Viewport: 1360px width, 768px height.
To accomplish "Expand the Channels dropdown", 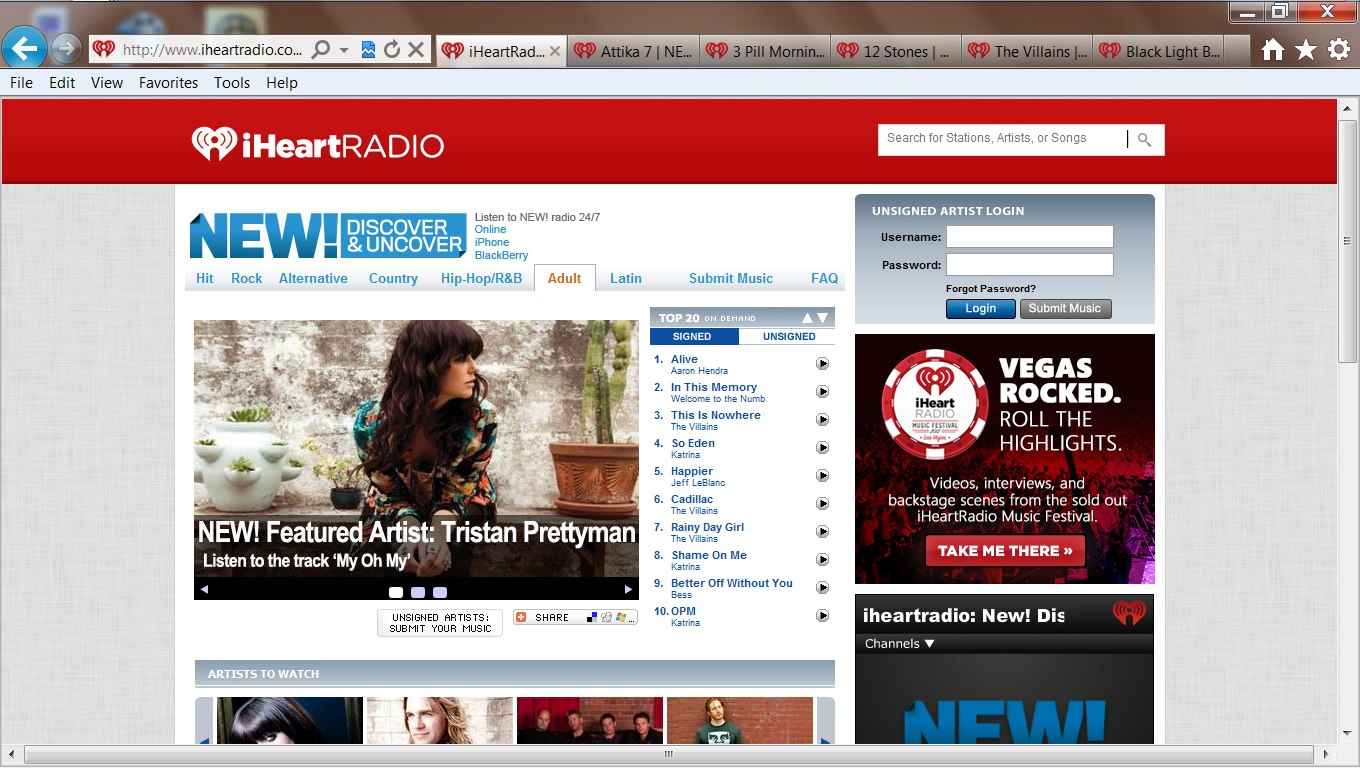I will pos(899,644).
